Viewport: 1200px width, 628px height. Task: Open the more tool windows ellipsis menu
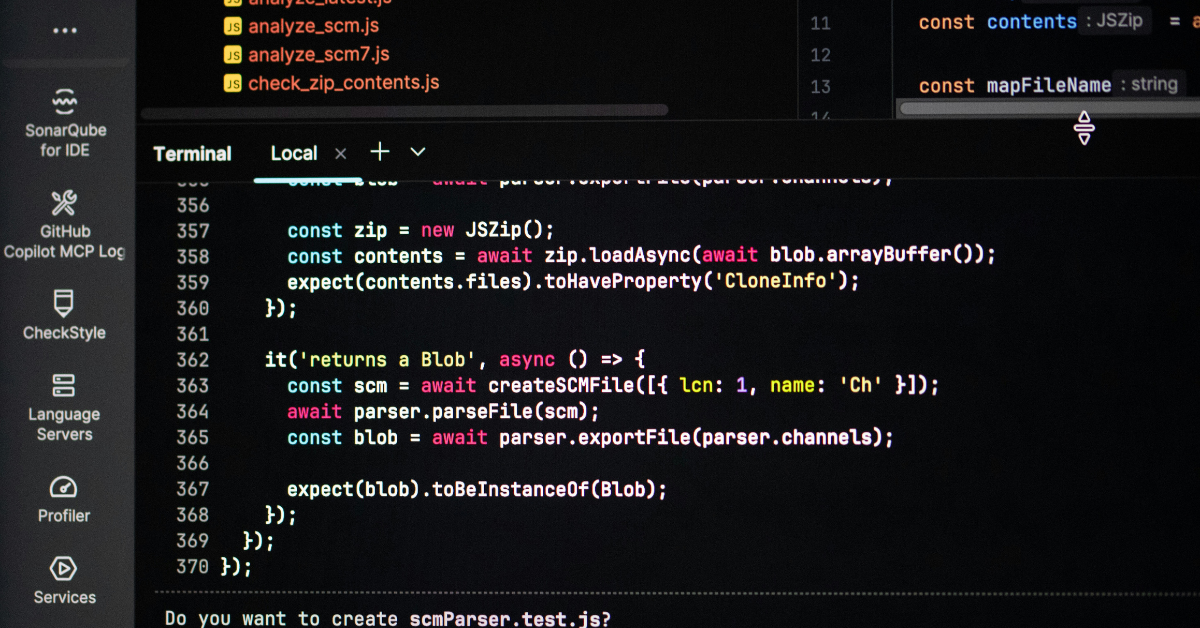point(65,30)
